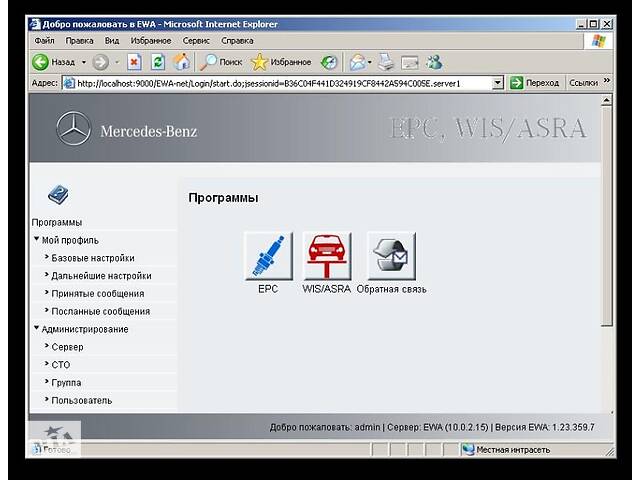Print the page with printer icon

pyautogui.click(x=386, y=62)
